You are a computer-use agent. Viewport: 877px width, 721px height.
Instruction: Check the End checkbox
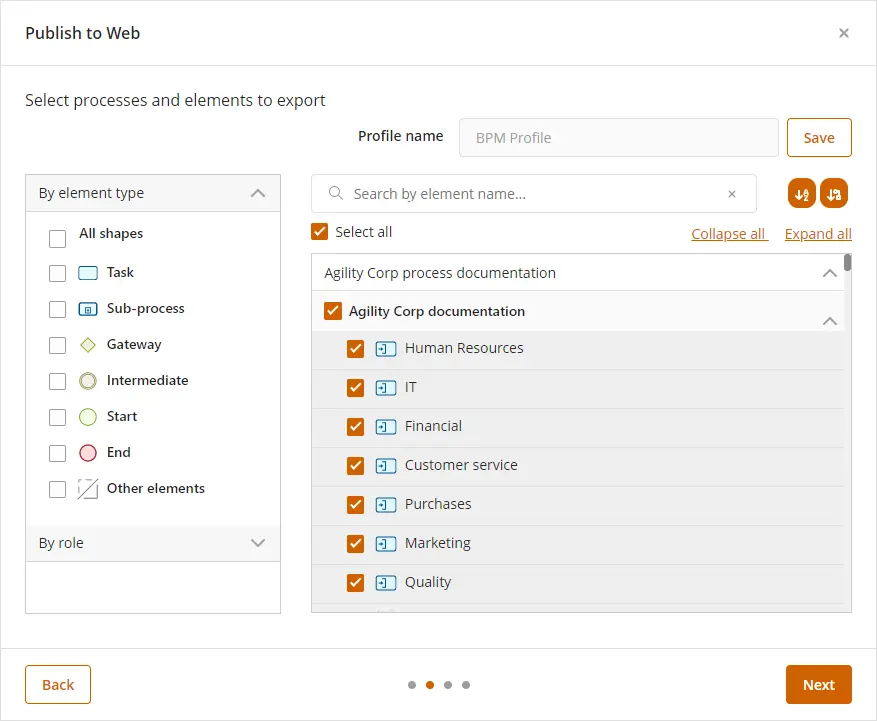(57, 453)
